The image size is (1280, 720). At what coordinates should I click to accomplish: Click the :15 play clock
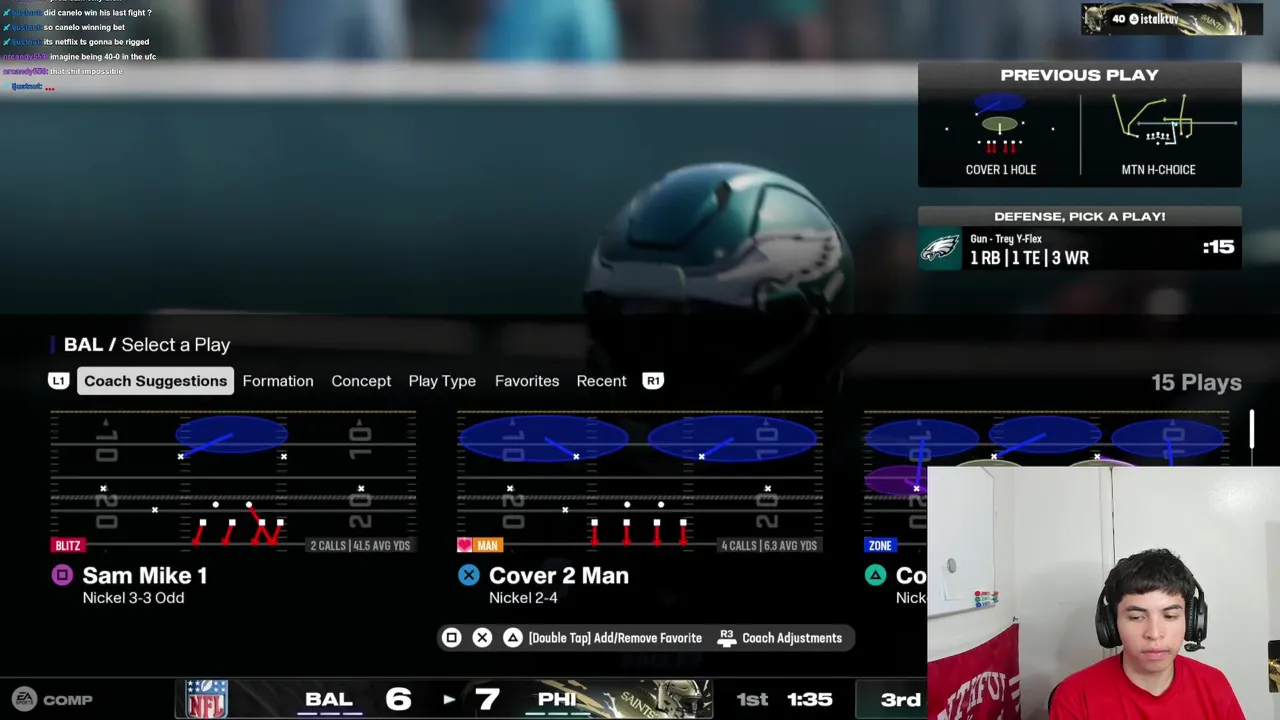[x=1218, y=247]
